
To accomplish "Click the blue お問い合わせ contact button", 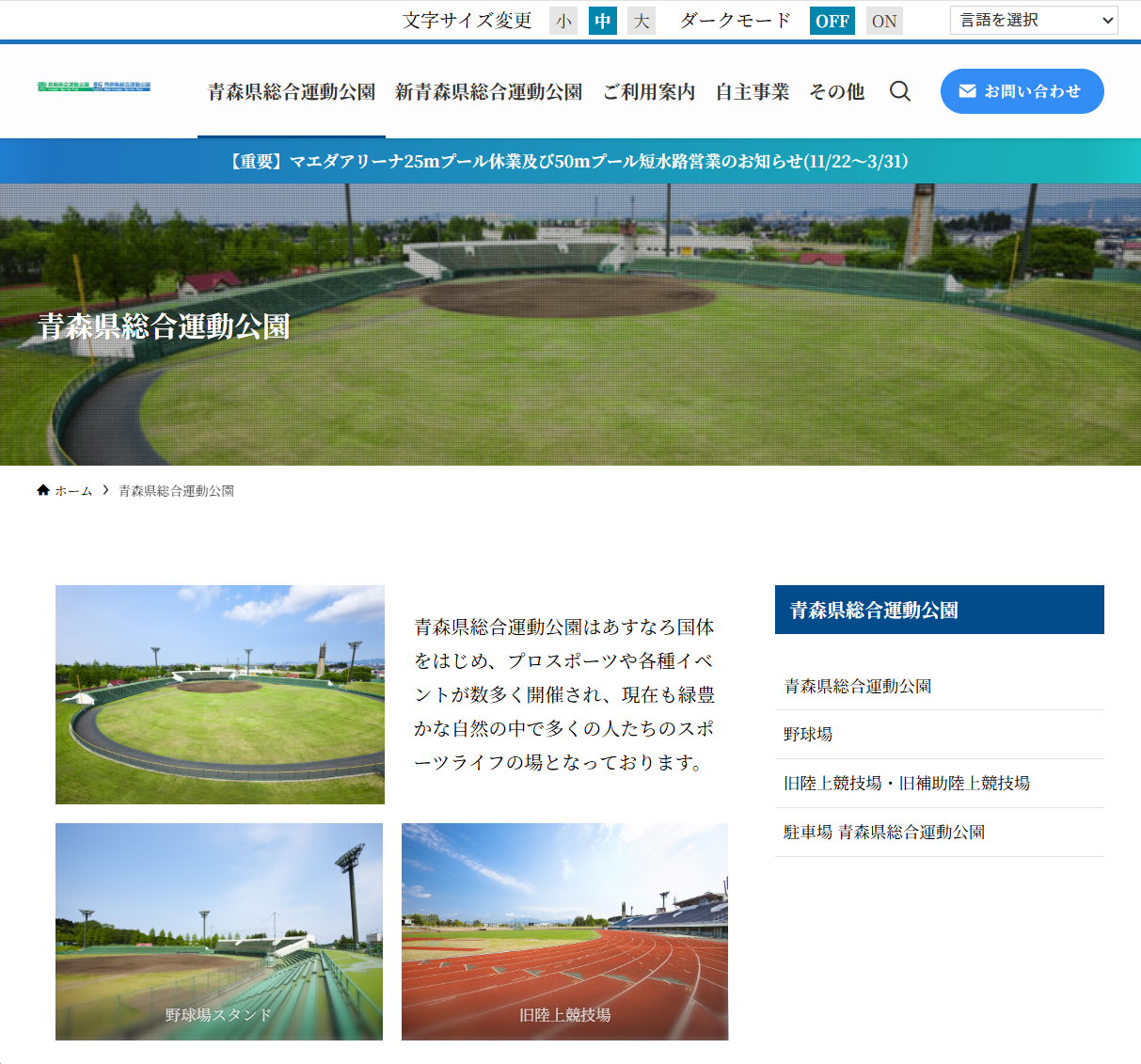I will coord(1022,91).
